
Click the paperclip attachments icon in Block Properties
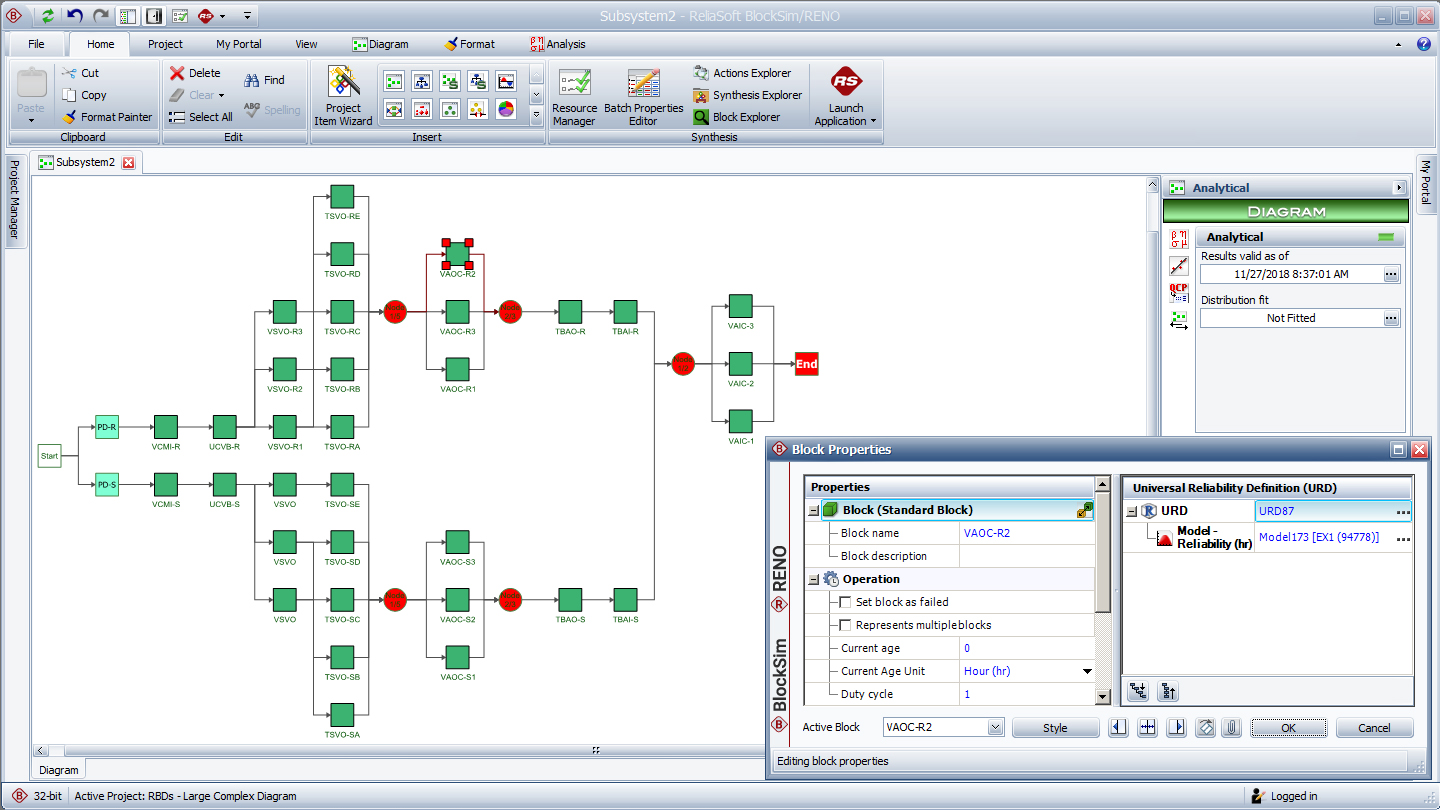(1232, 728)
